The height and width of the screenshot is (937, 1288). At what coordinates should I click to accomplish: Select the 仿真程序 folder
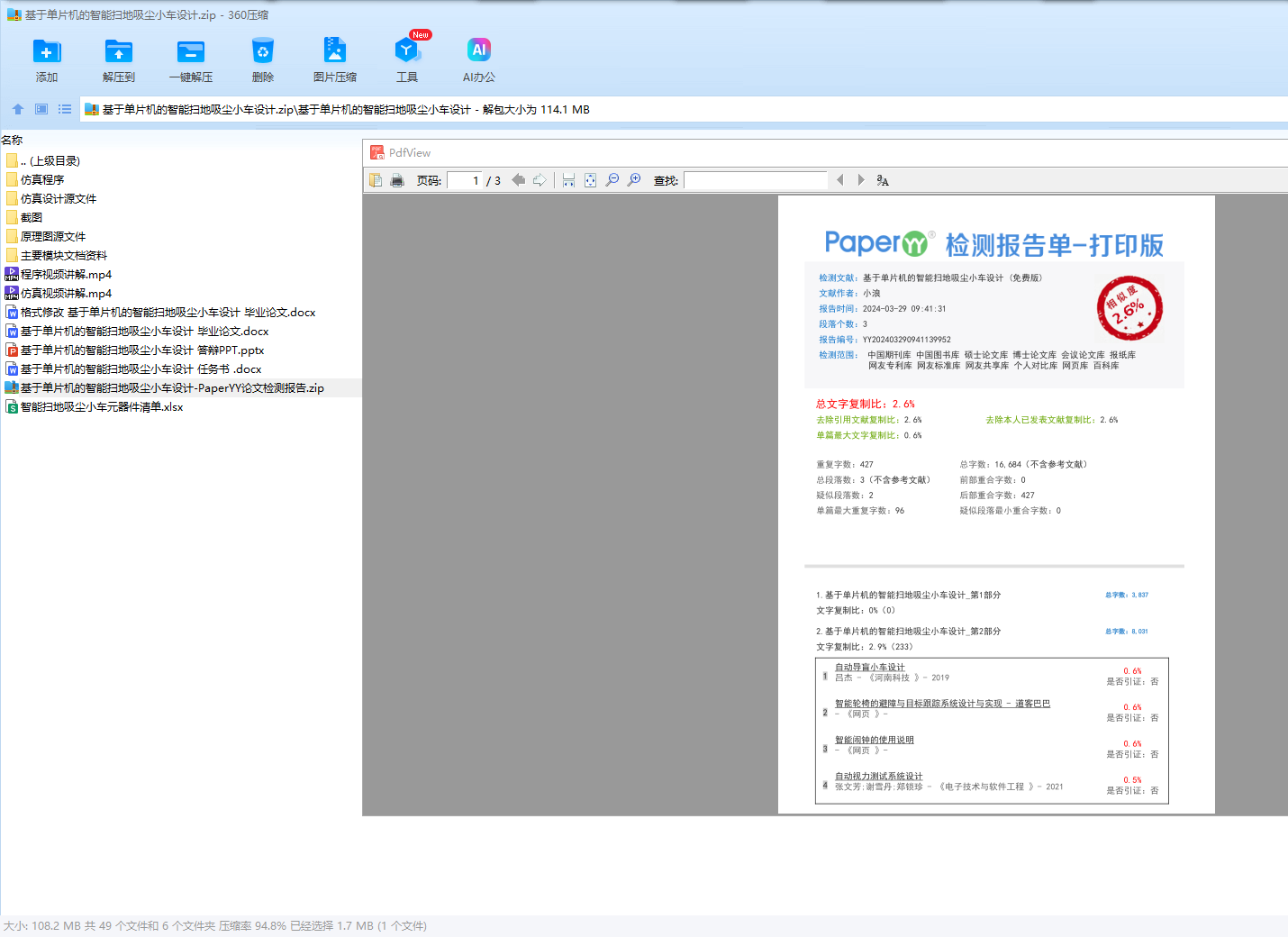click(35, 179)
